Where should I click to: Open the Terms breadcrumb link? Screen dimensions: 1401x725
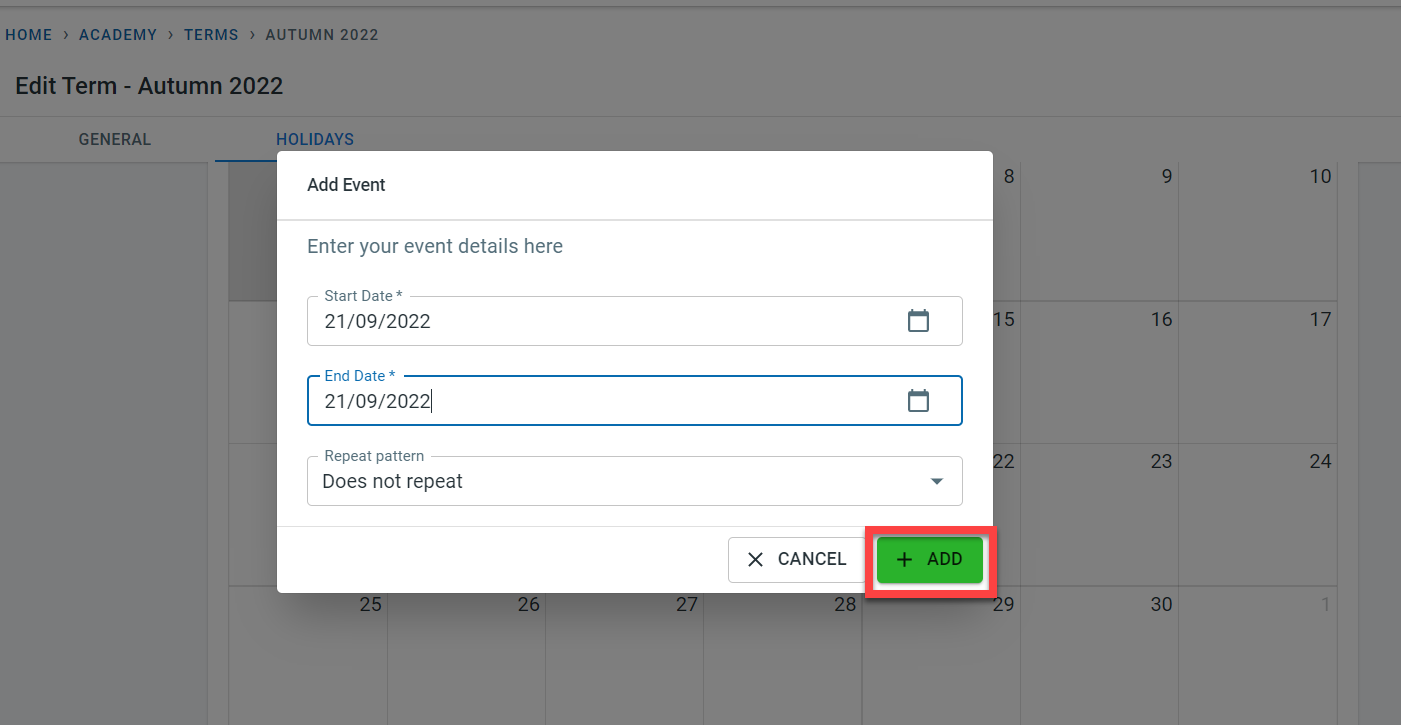point(211,35)
